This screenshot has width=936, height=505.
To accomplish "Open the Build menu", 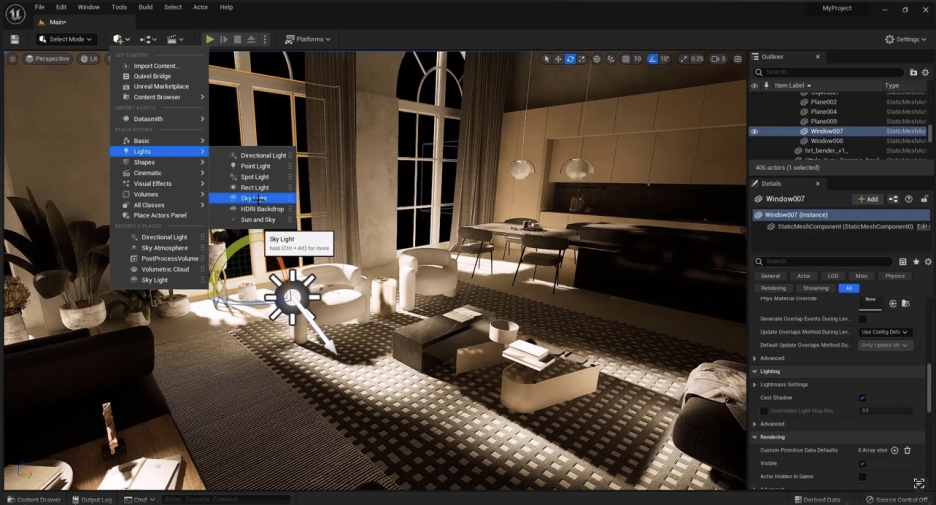I will (x=146, y=7).
